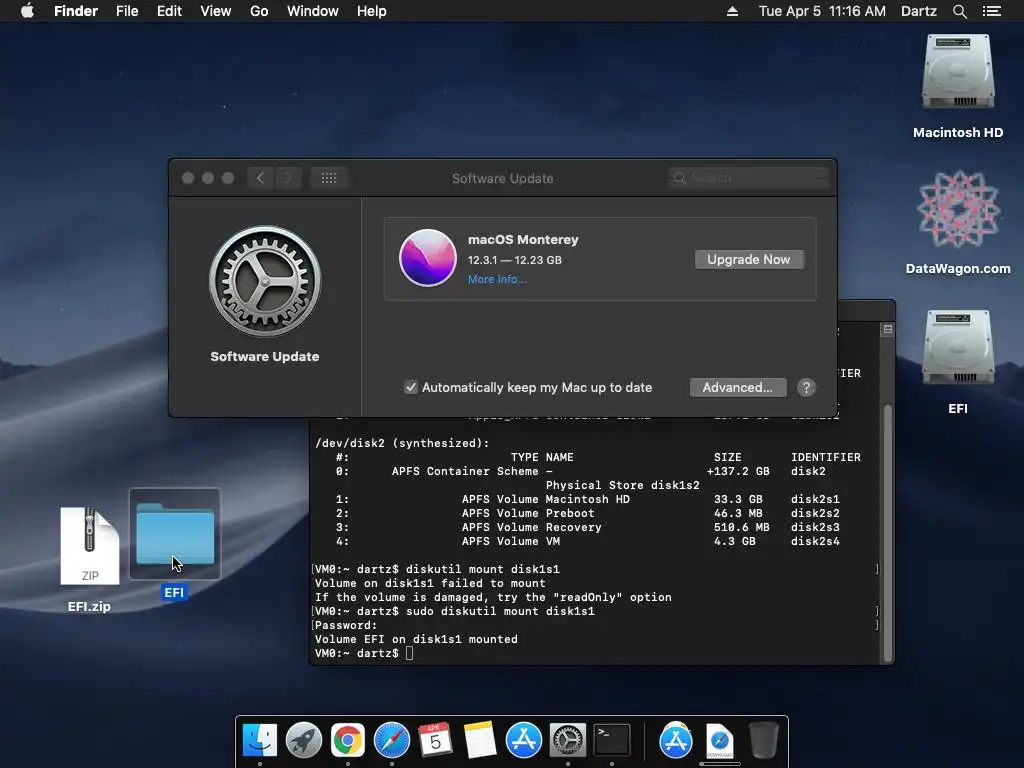This screenshot has height=768, width=1024.
Task: Open App Store icon beside Notes in Dock
Action: pos(524,741)
